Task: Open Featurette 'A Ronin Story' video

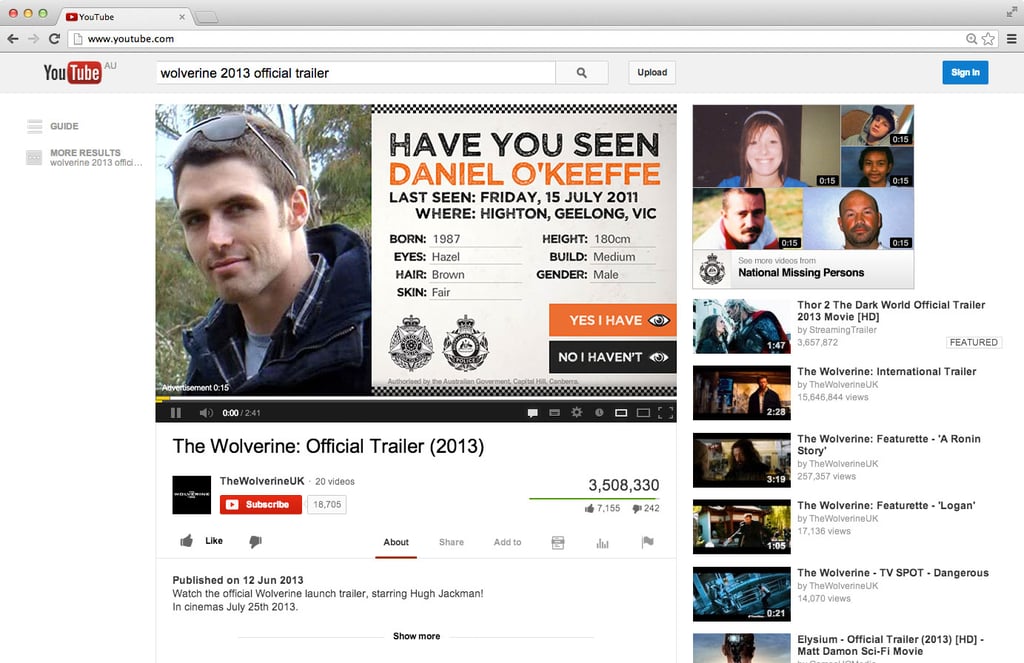Action: point(889,445)
